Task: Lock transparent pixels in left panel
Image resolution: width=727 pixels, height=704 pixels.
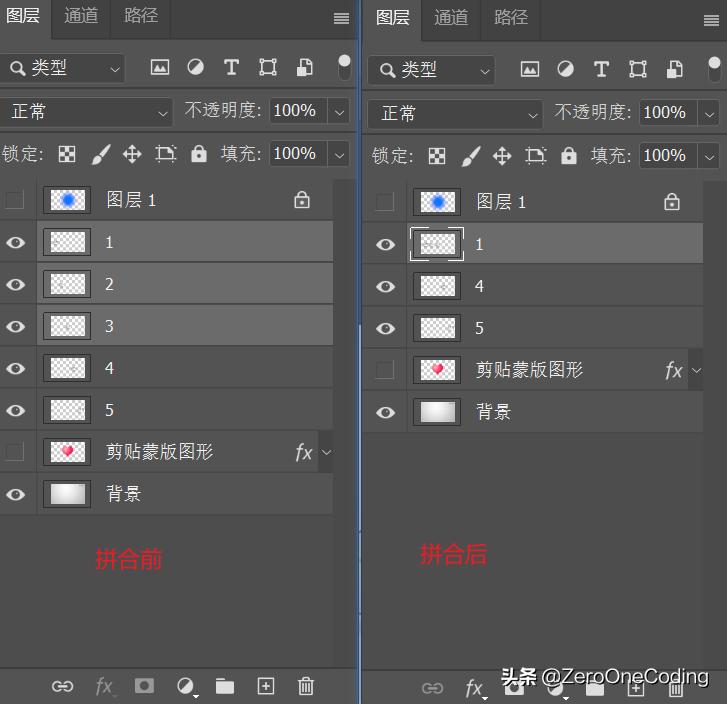Action: (67, 154)
